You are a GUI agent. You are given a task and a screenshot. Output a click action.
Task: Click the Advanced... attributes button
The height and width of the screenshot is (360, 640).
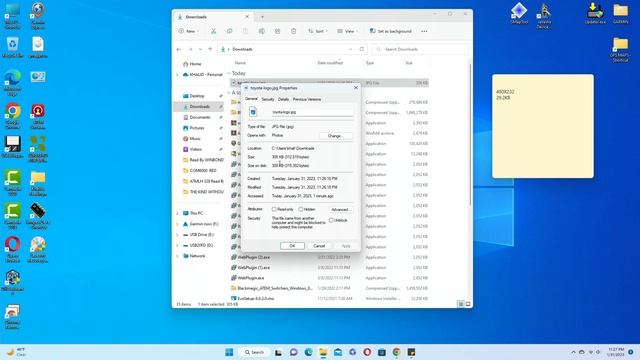tap(340, 209)
